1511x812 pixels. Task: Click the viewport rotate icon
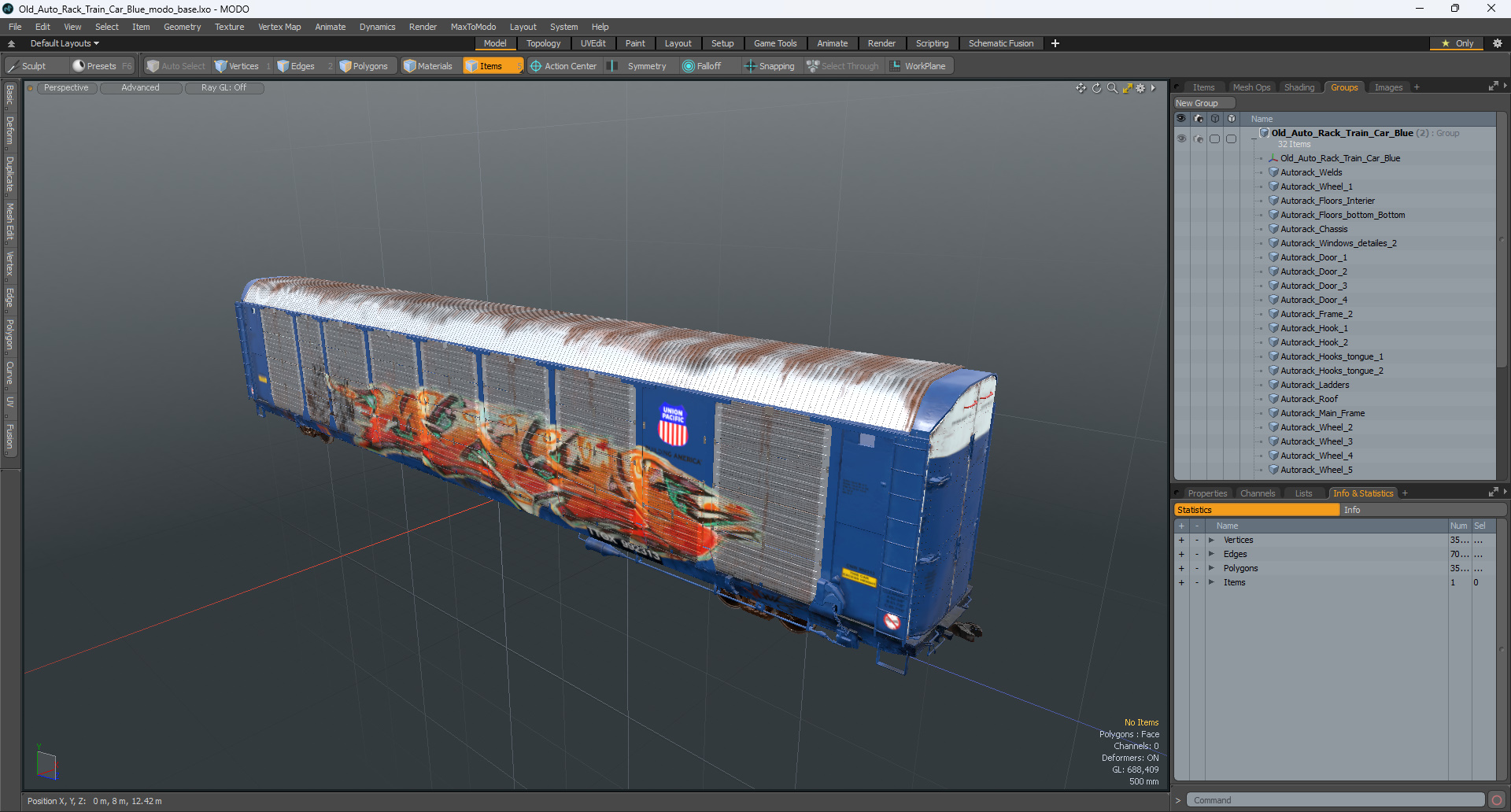[1096, 88]
